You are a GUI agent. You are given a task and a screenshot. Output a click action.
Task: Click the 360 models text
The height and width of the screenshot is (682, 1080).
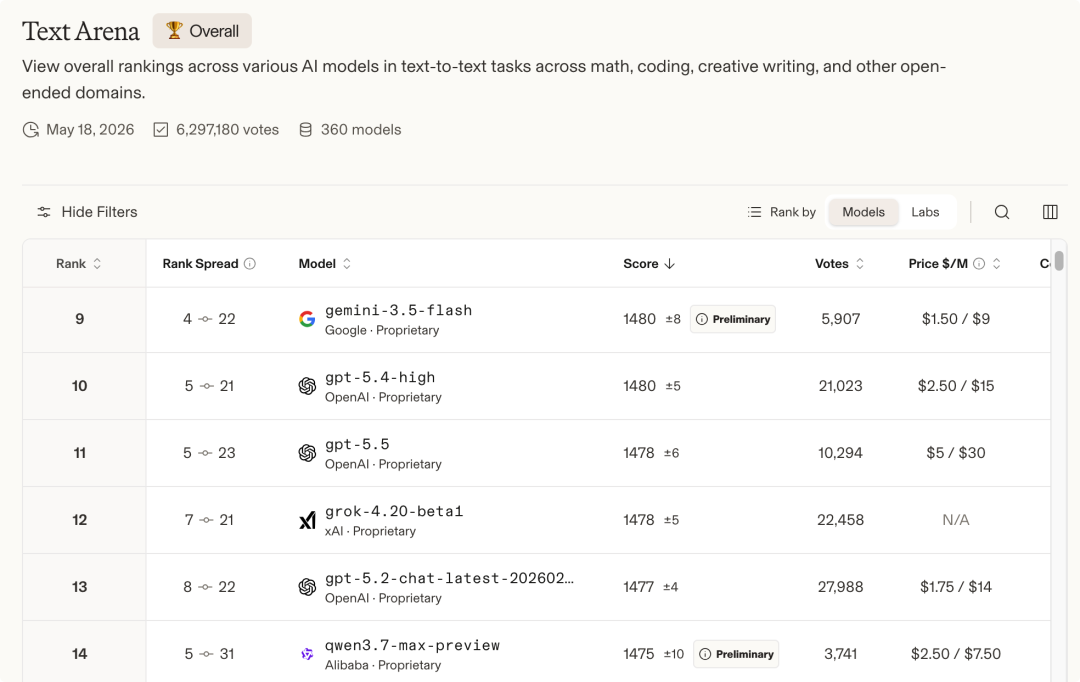tap(361, 130)
